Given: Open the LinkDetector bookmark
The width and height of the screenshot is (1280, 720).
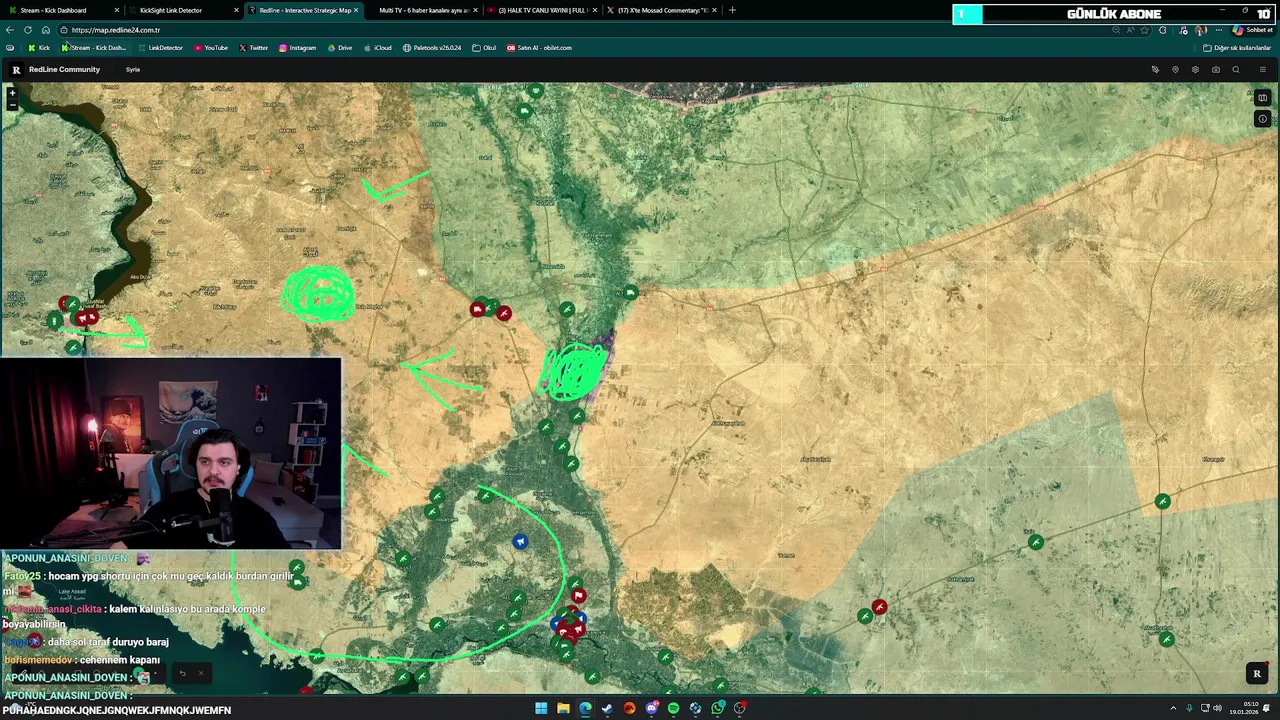Looking at the screenshot, I should [160, 48].
